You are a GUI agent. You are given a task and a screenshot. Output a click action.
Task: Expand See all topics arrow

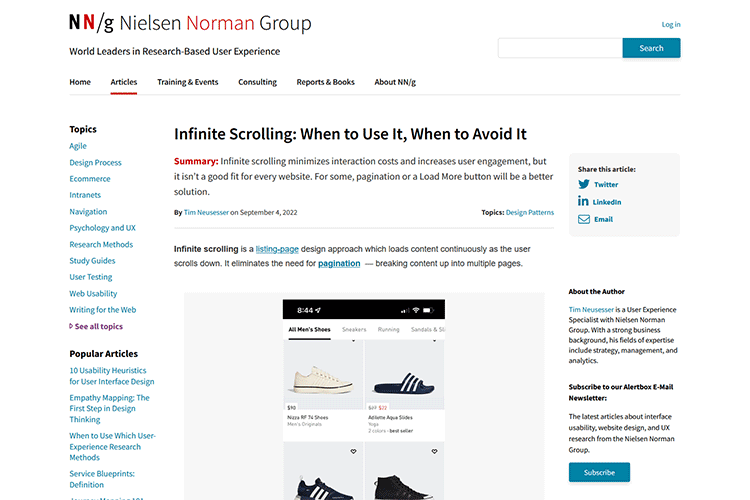(72, 326)
